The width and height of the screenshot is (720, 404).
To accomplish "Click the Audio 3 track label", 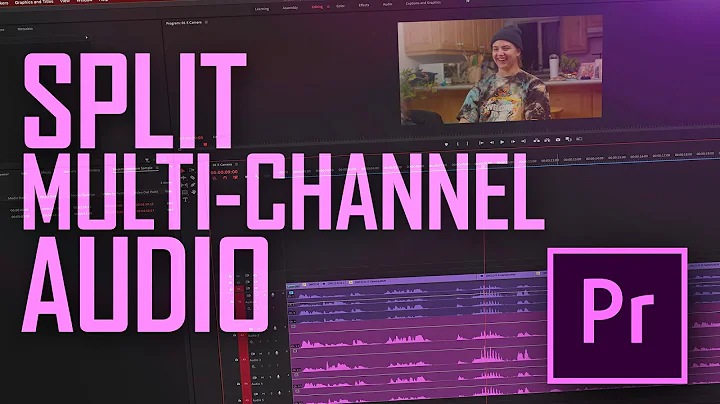I will coord(256,360).
